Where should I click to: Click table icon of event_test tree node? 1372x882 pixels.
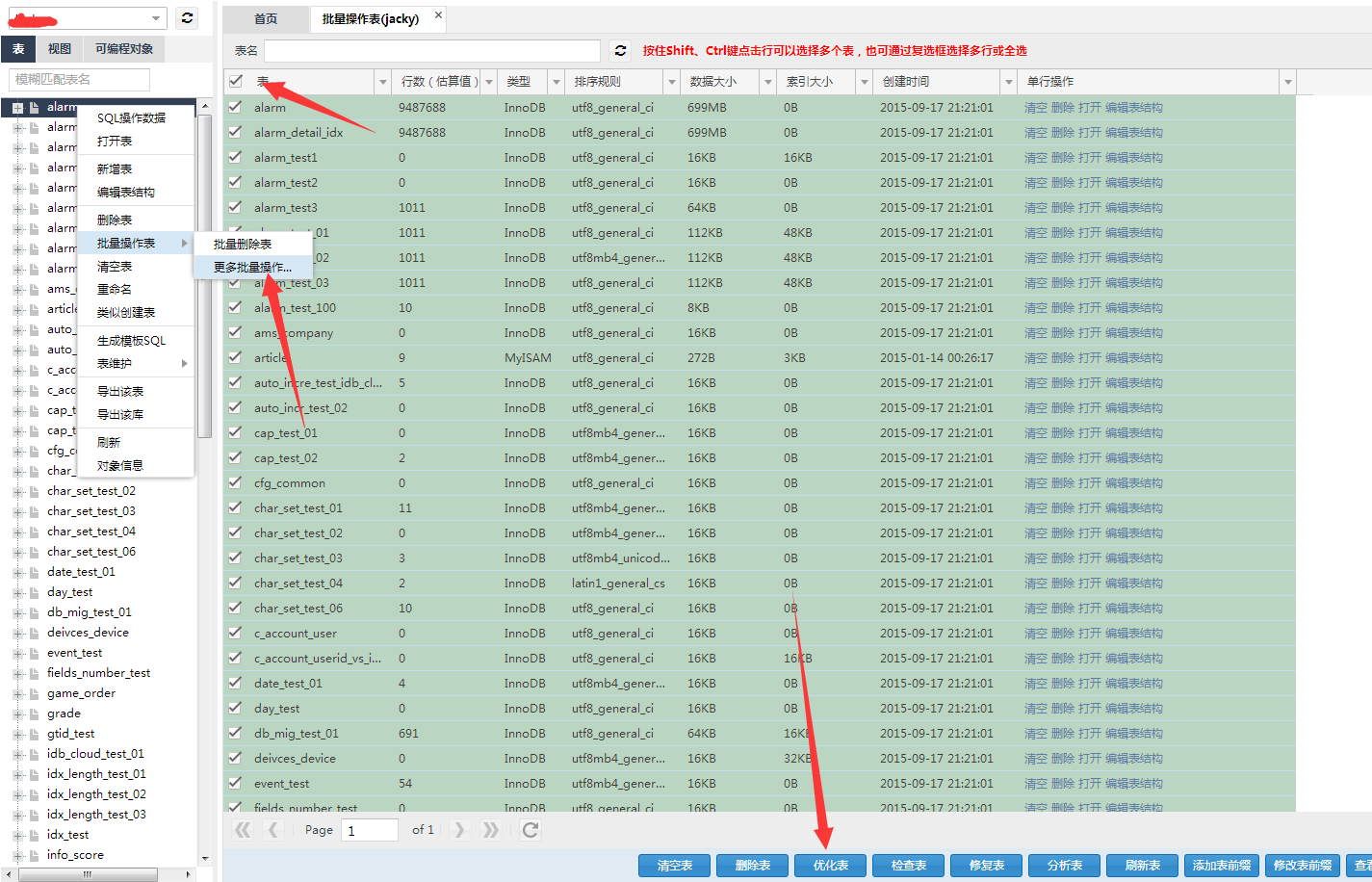35,653
